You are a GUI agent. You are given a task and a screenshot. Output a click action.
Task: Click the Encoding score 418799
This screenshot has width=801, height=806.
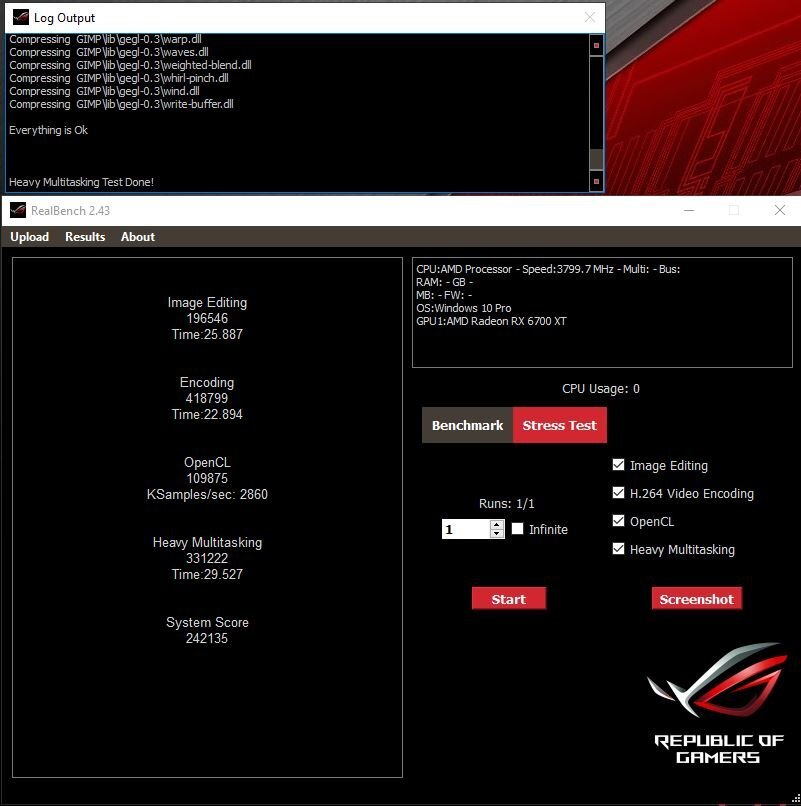[x=207, y=398]
